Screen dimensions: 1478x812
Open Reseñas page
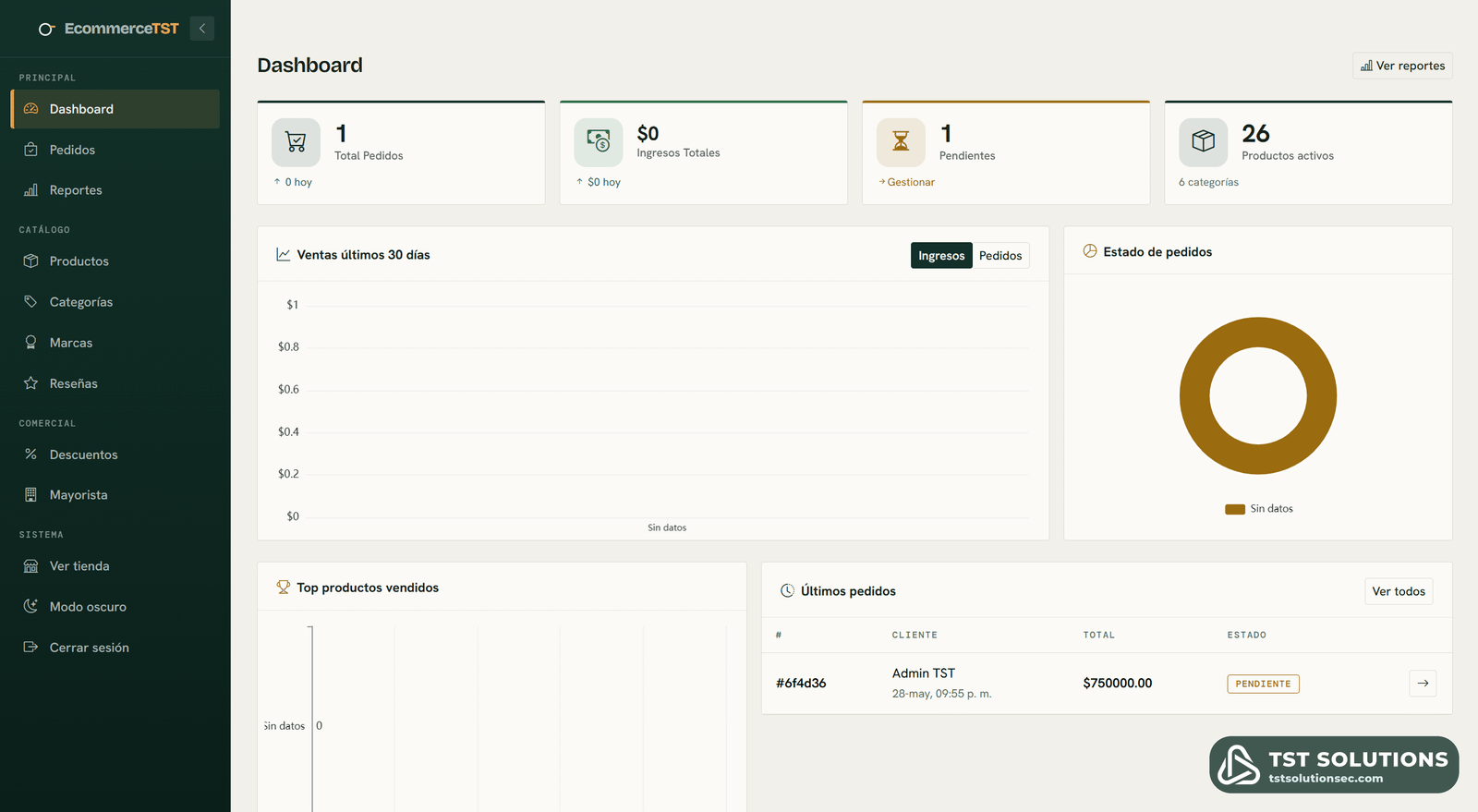pyautogui.click(x=115, y=383)
